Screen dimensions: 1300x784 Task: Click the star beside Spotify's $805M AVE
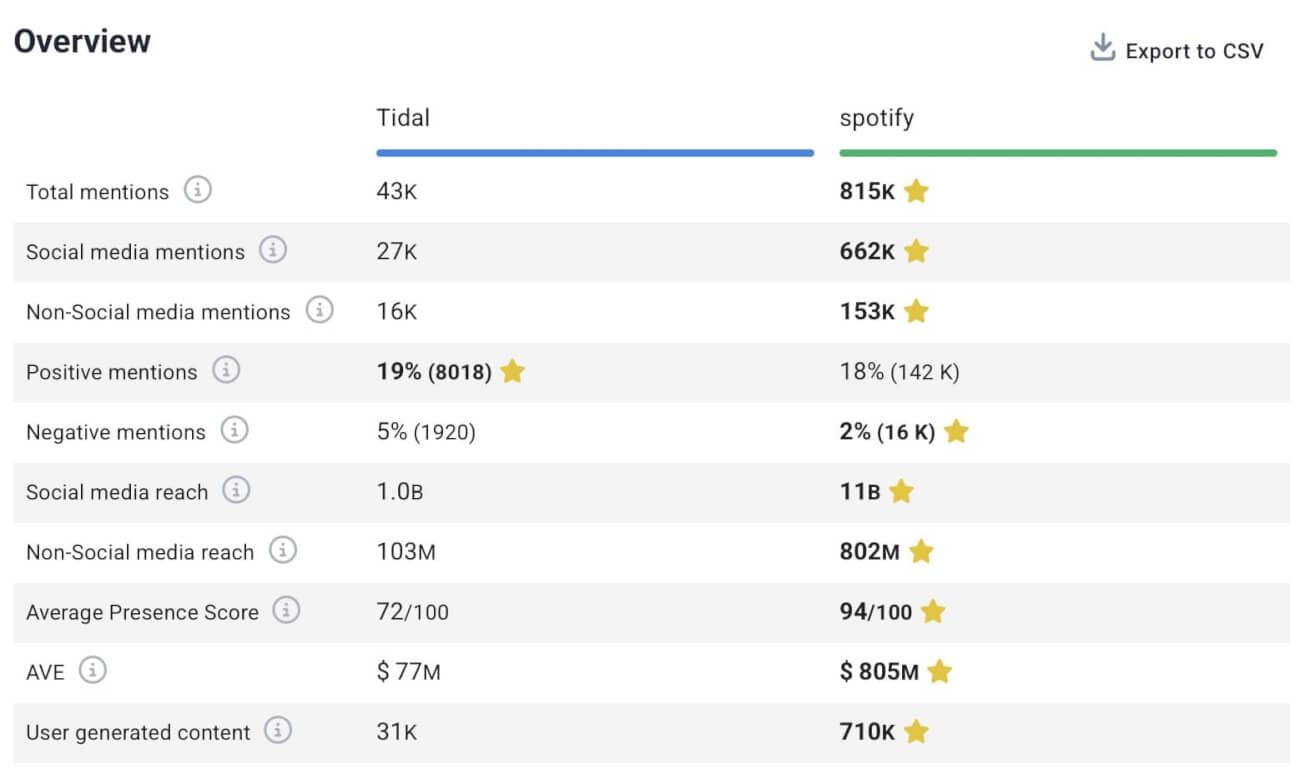click(941, 672)
